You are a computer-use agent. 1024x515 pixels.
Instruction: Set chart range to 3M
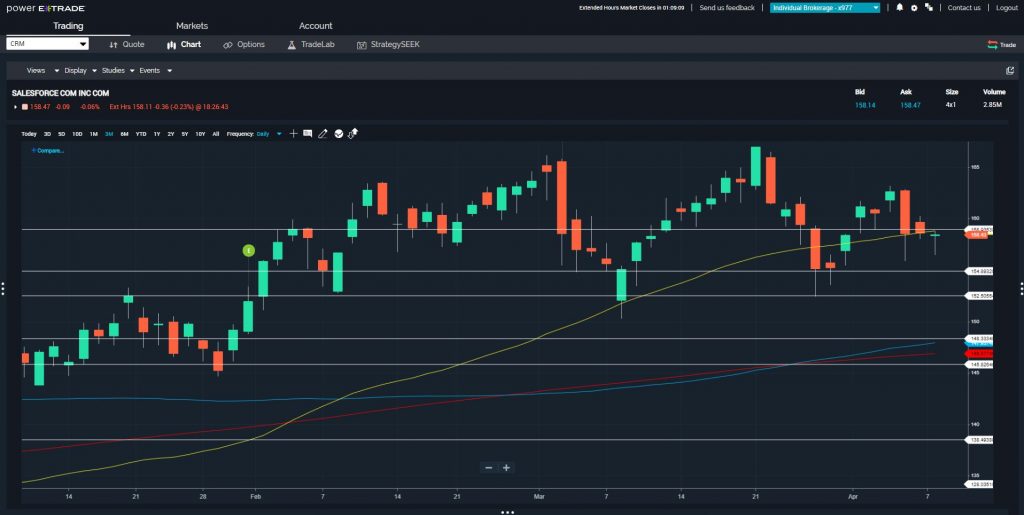point(109,134)
